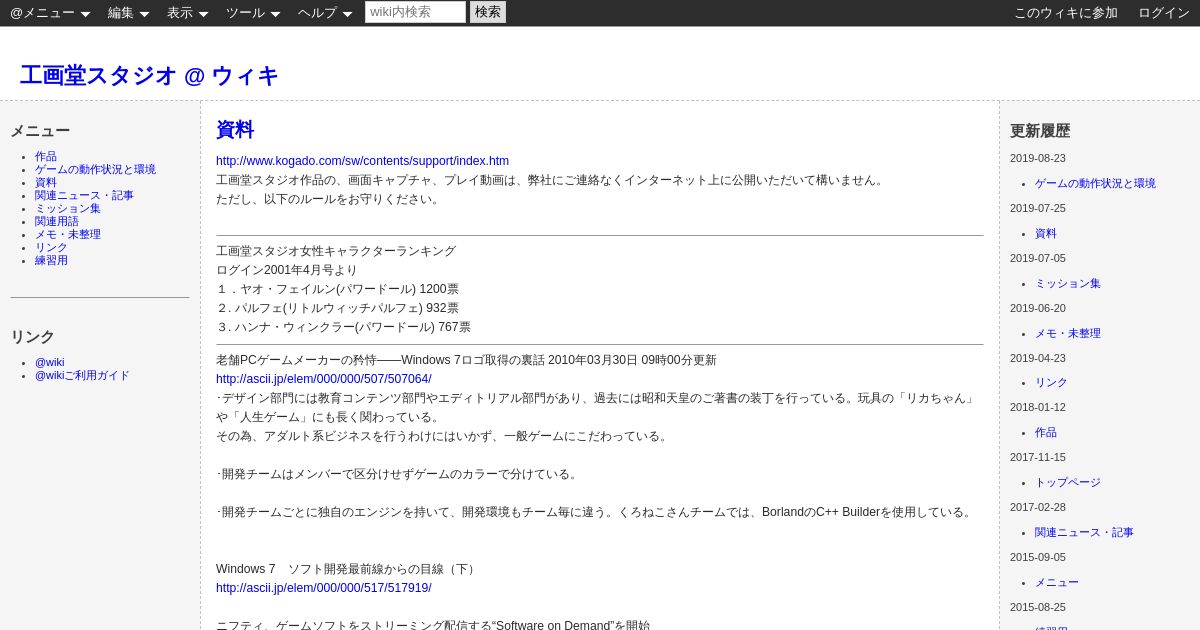This screenshot has width=1200, height=630.
Task: Open 資料 under 2019-07-25 in update history
Action: [1046, 234]
